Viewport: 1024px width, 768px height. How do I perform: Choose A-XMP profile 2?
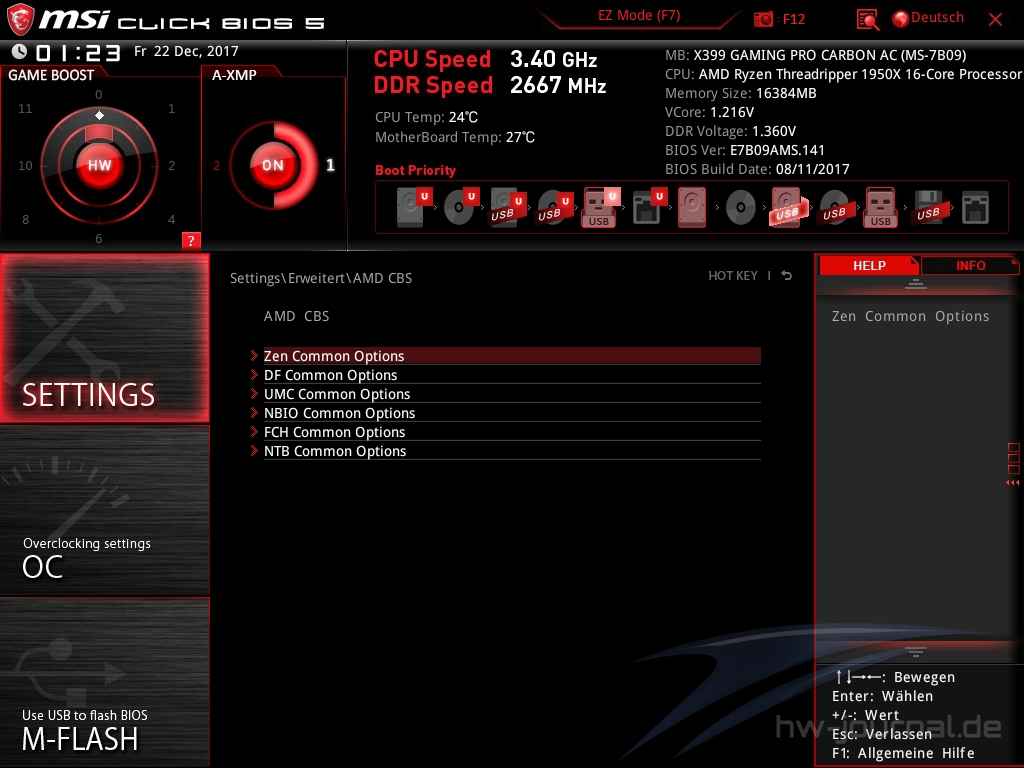tap(216, 166)
